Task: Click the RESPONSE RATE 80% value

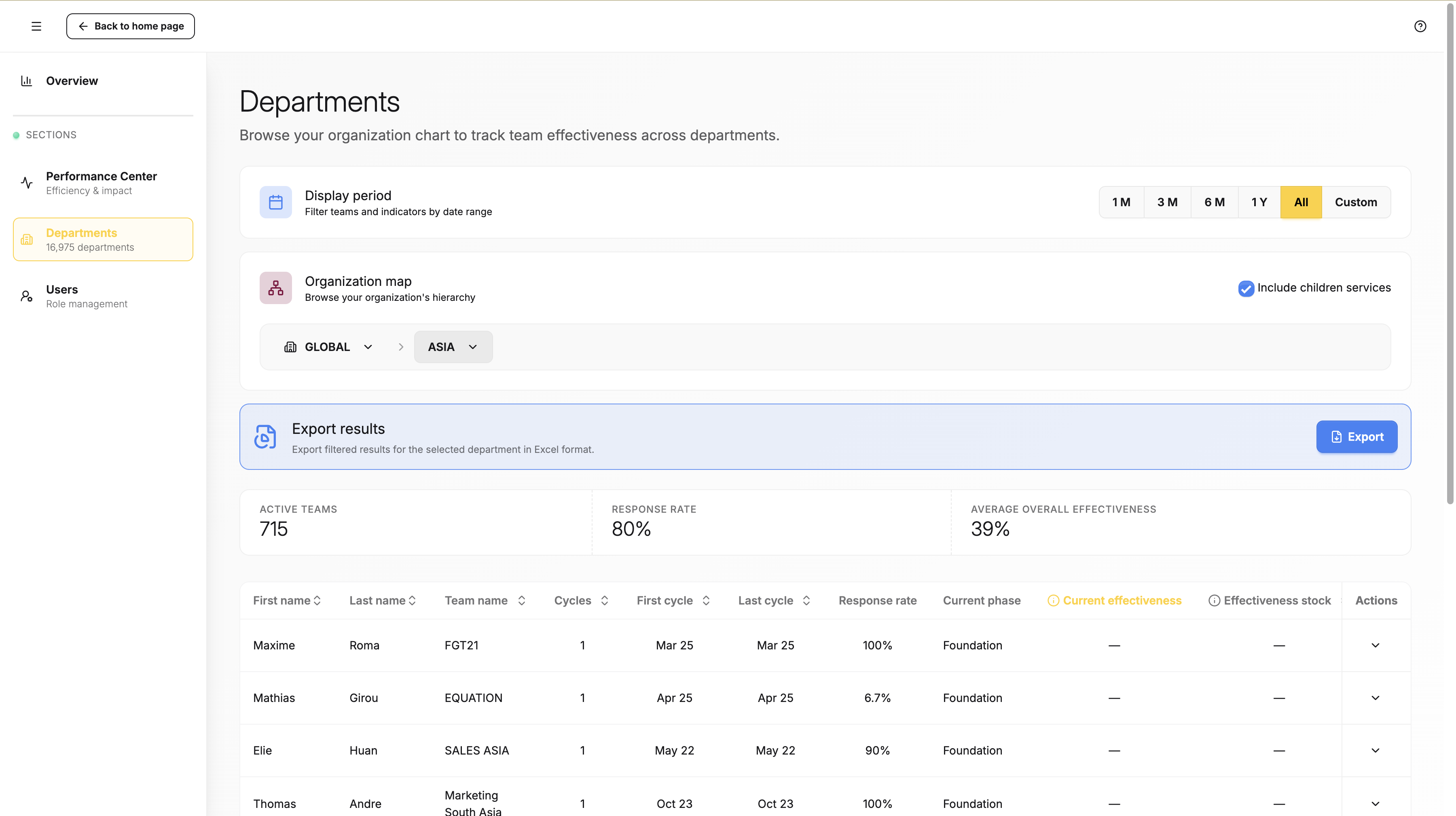Action: point(631,529)
